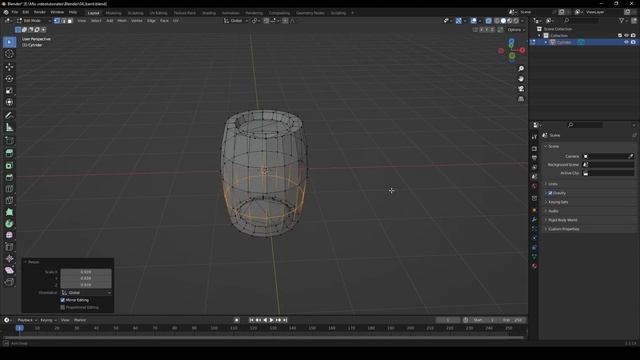Enable edge select mode

point(63,20)
